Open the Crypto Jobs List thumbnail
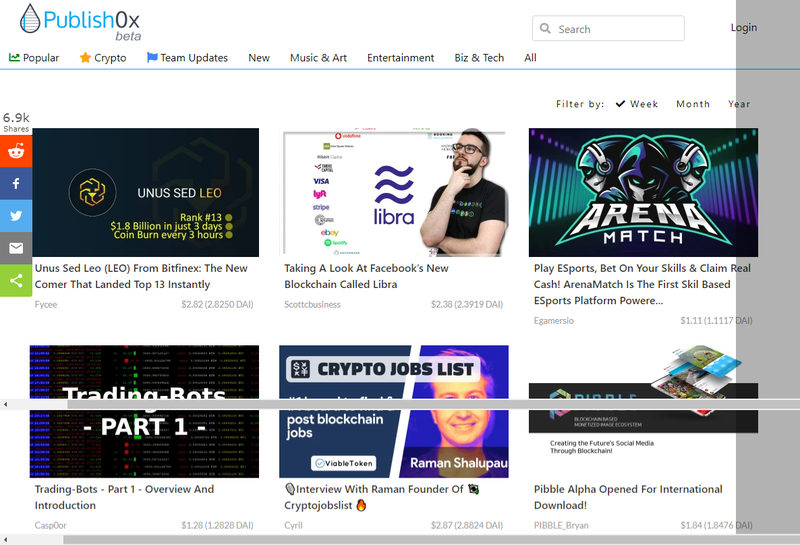 coord(394,411)
